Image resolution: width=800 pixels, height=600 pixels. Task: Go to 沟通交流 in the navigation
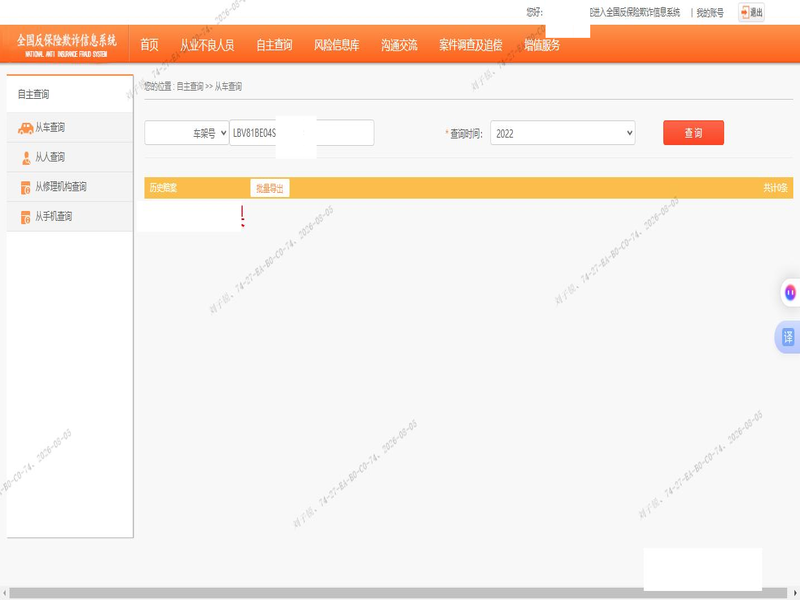click(x=399, y=45)
